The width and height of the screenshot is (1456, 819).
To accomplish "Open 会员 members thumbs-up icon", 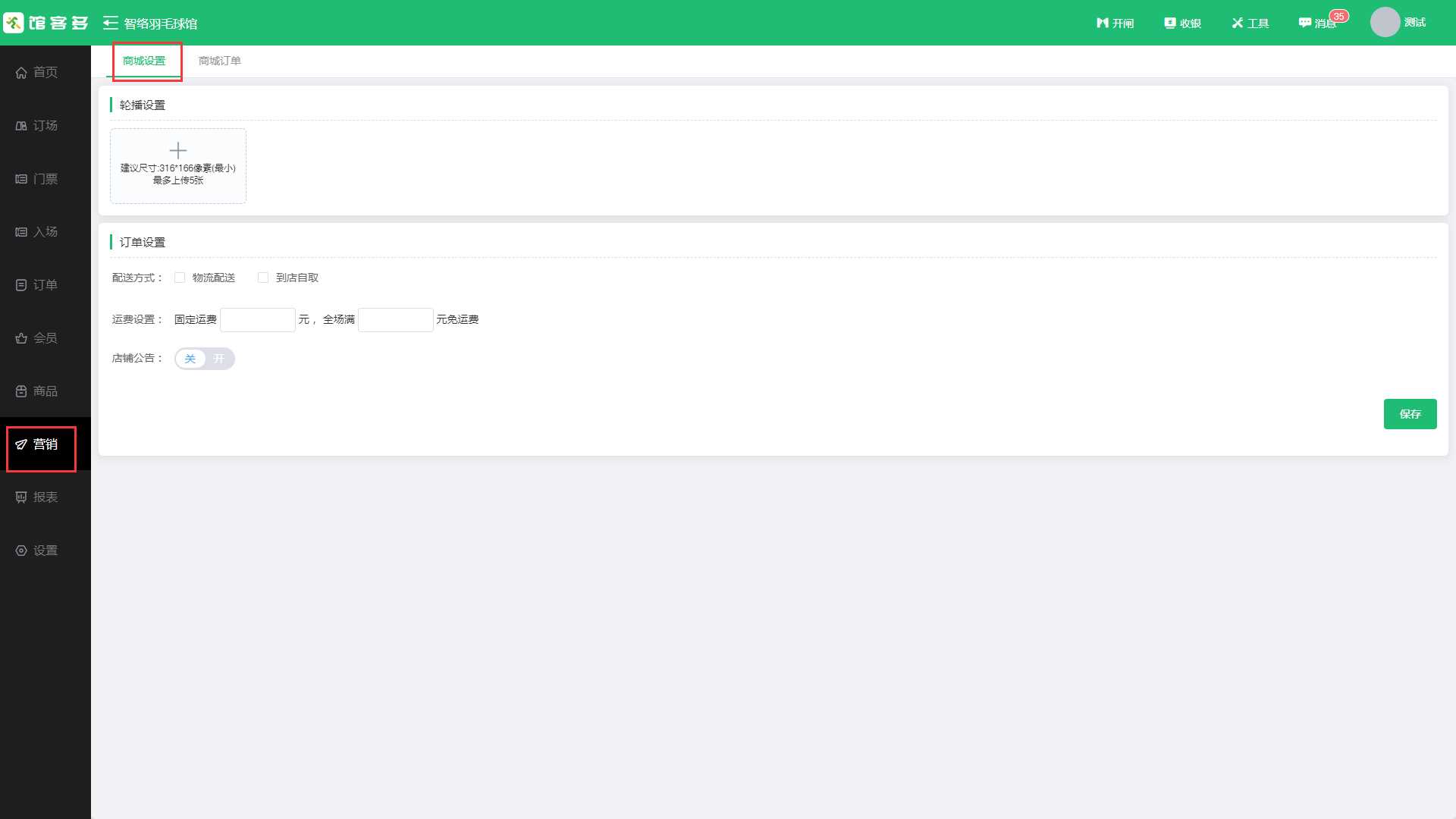I will (x=21, y=338).
